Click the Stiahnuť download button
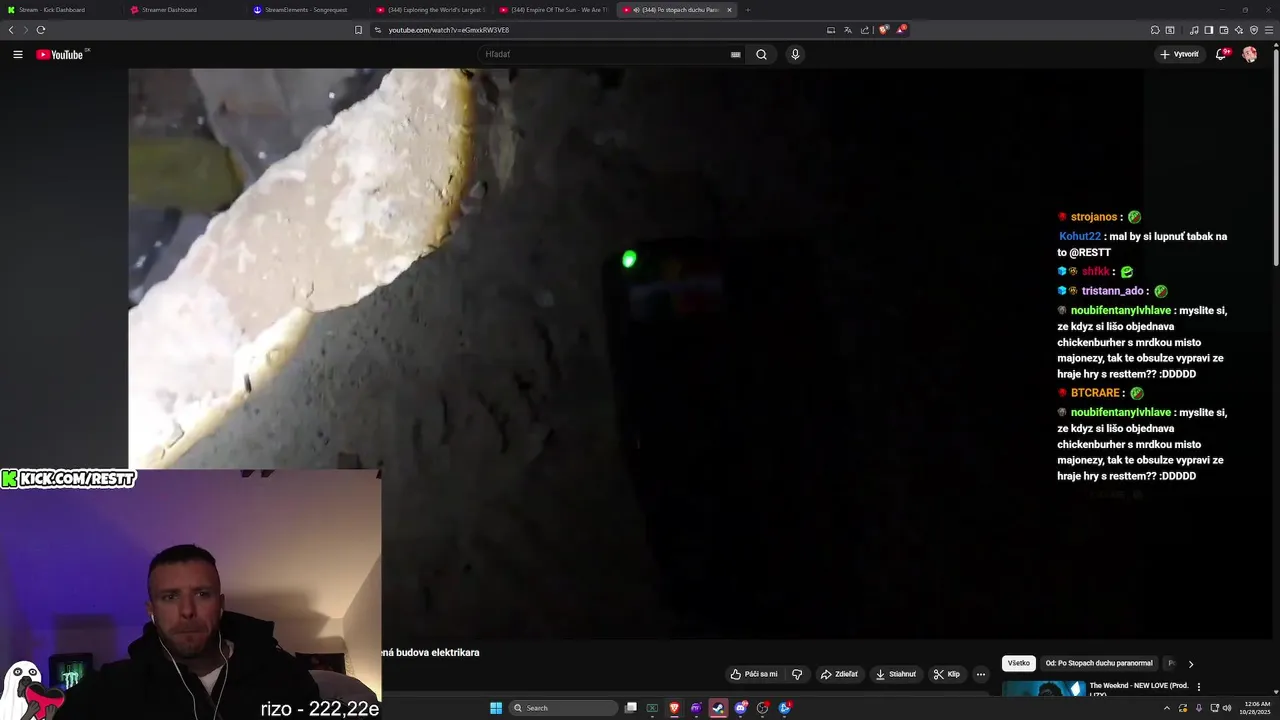This screenshot has width=1280, height=720. (x=895, y=674)
